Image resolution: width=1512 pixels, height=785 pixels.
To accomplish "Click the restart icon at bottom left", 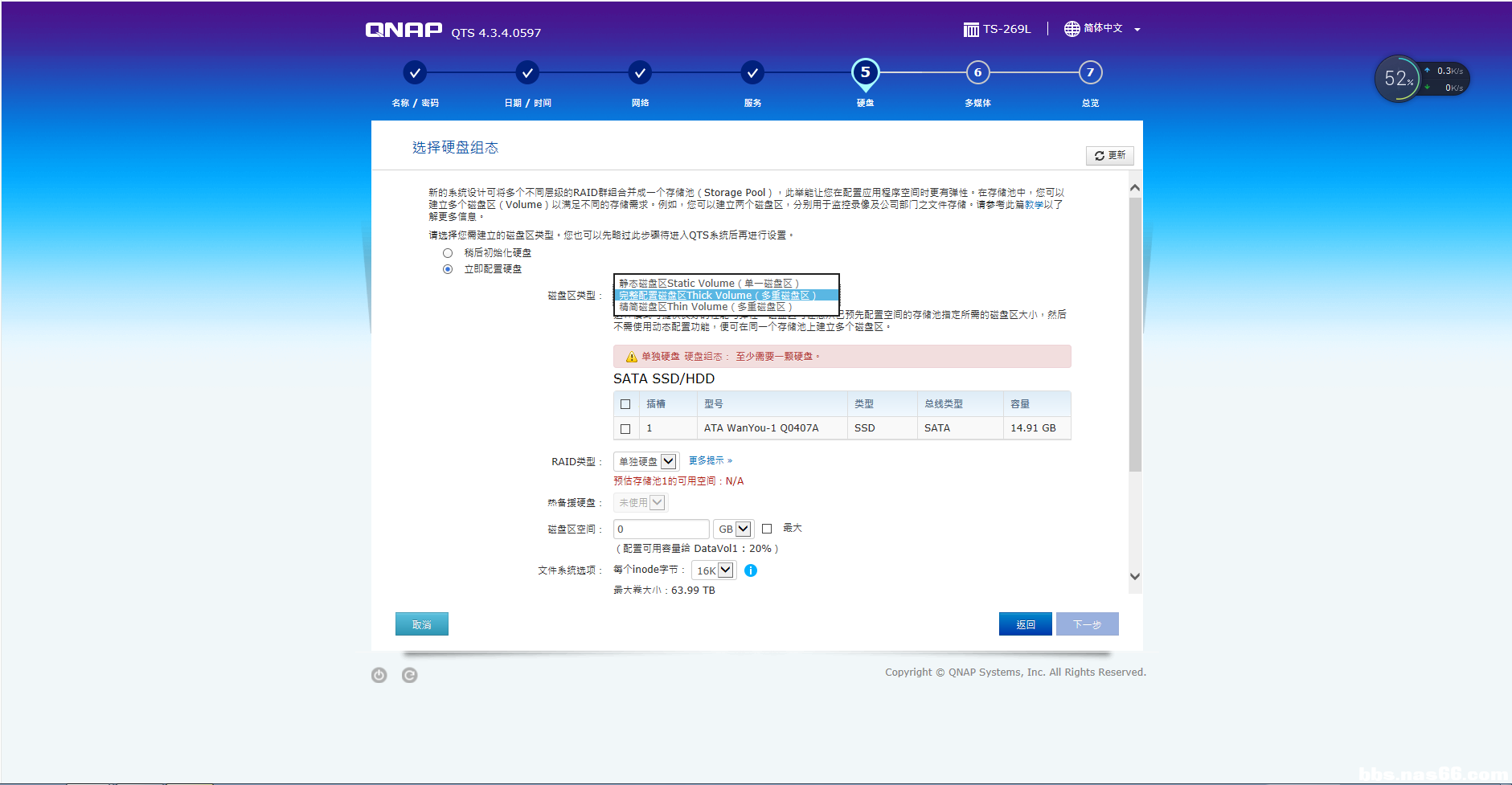I will [409, 674].
